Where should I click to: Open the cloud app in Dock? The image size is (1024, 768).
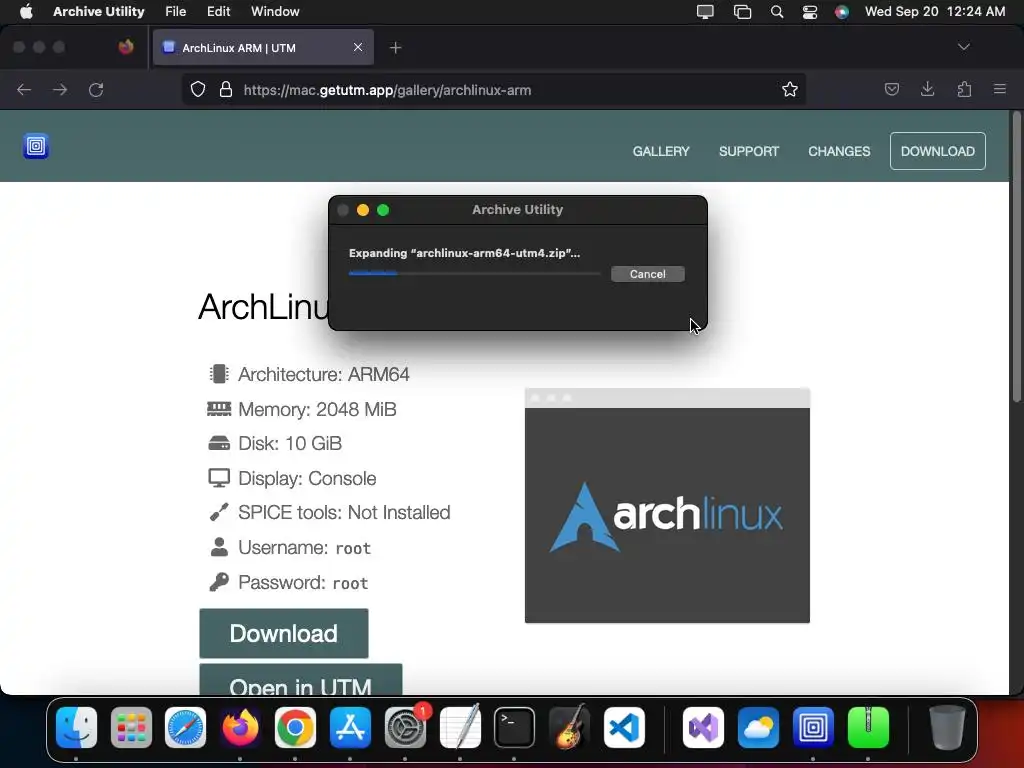click(758, 727)
